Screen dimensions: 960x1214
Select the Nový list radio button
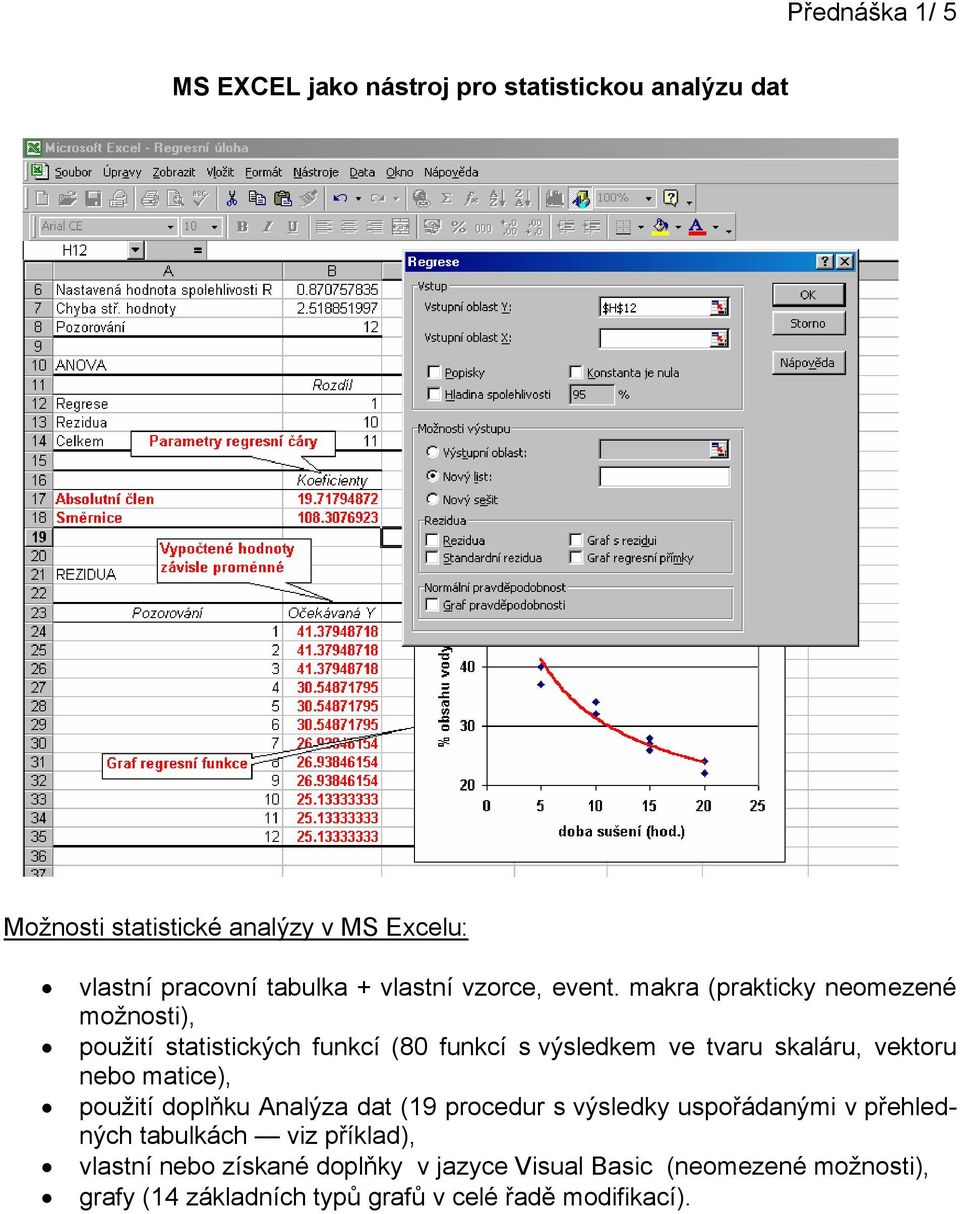pos(432,476)
